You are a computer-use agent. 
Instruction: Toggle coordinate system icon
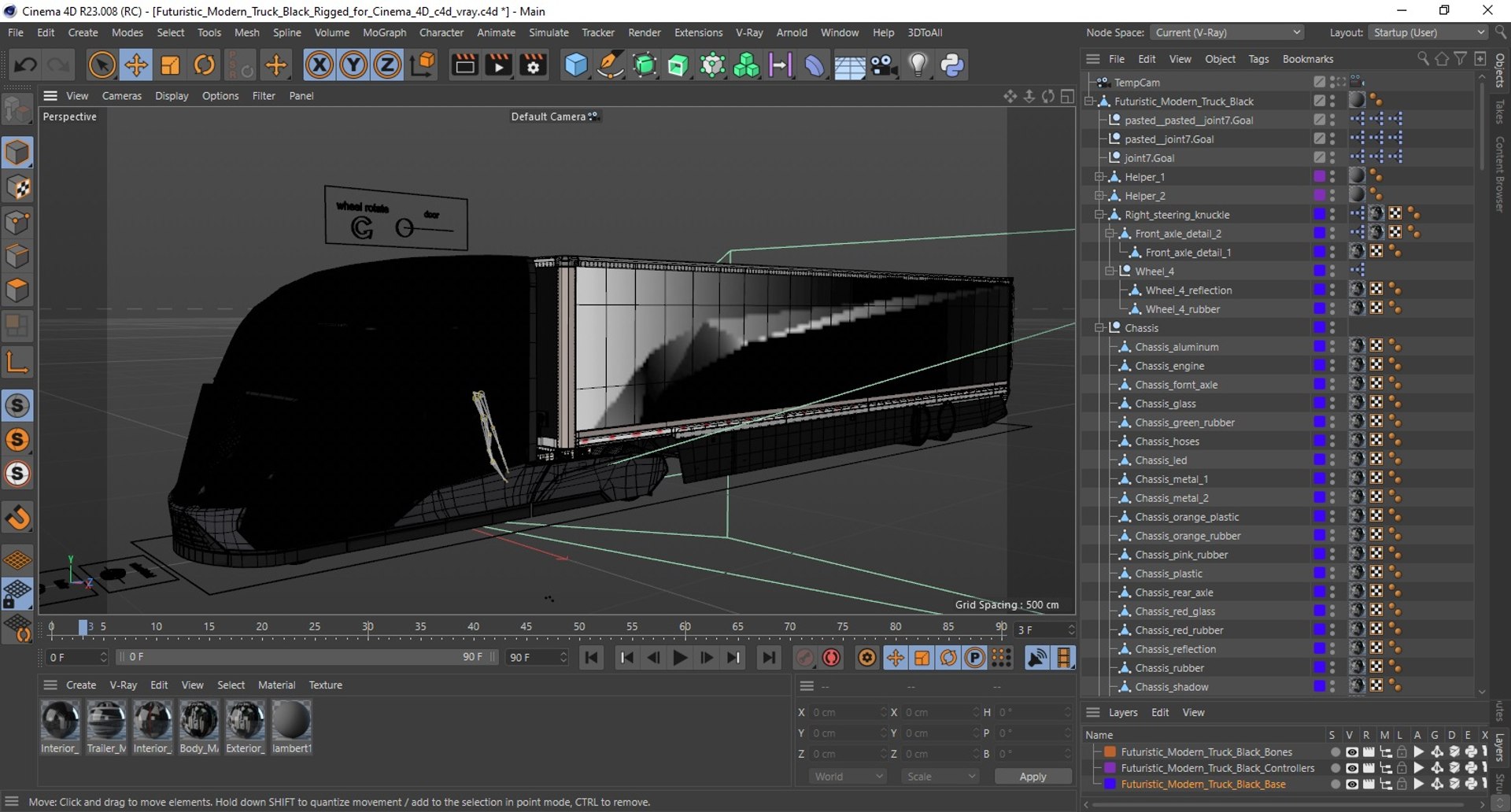point(423,65)
